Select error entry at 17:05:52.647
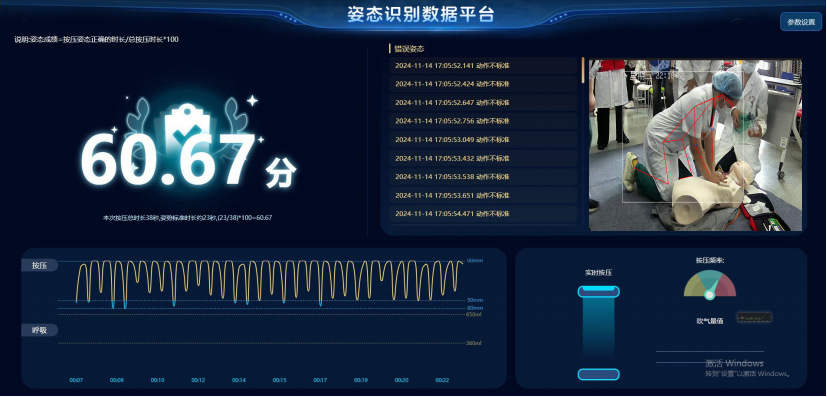The width and height of the screenshot is (827, 397). pos(483,102)
